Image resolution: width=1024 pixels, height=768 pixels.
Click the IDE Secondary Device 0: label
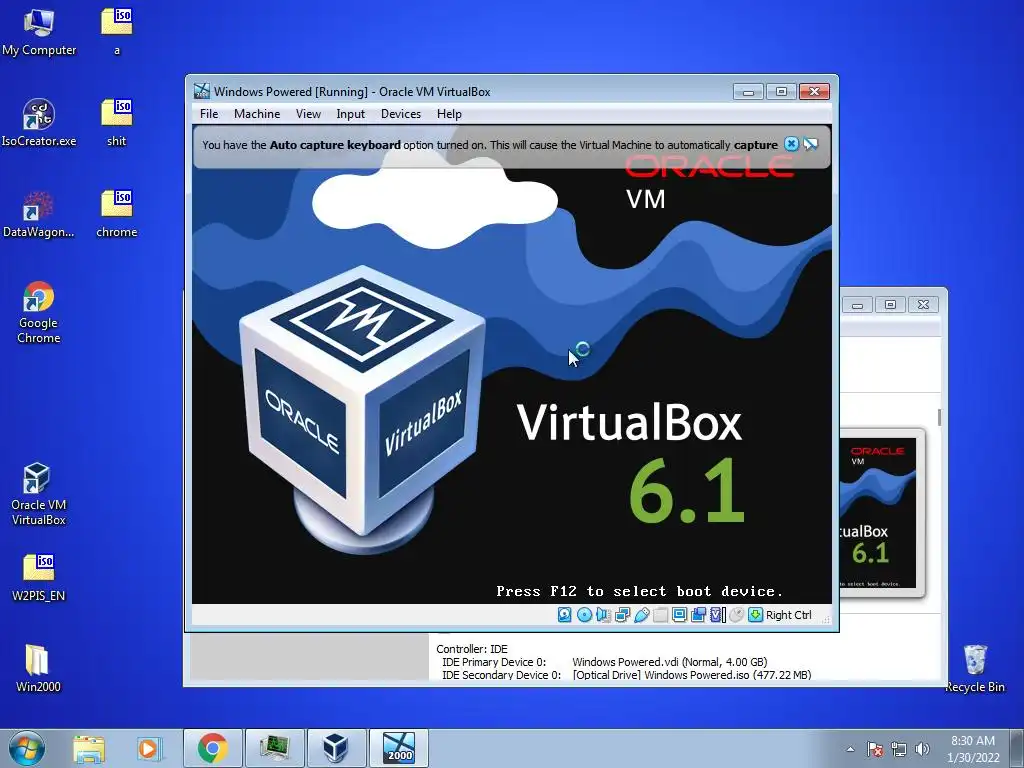coord(501,675)
